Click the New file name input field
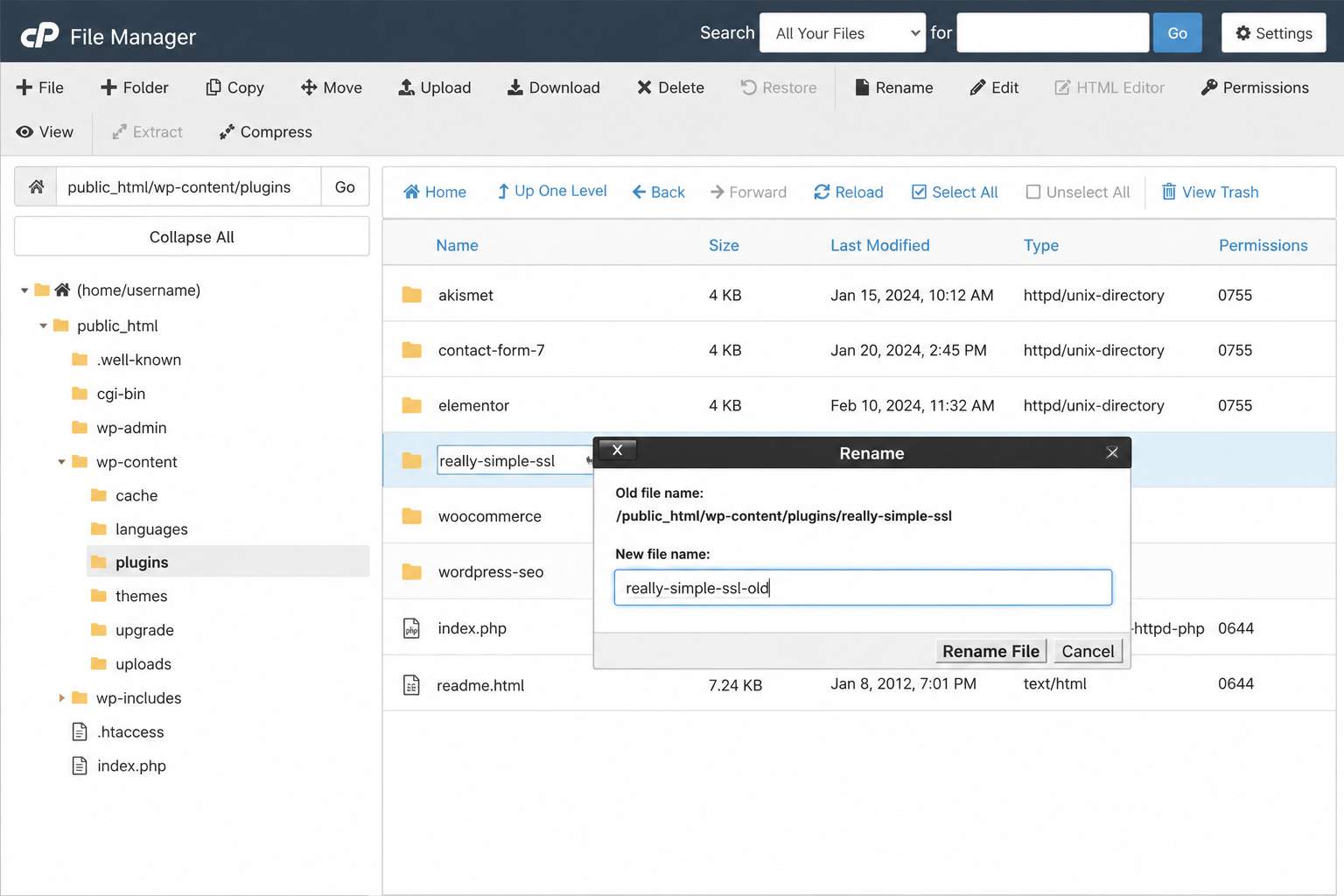Screen dimensions: 1344x896 click(863, 587)
